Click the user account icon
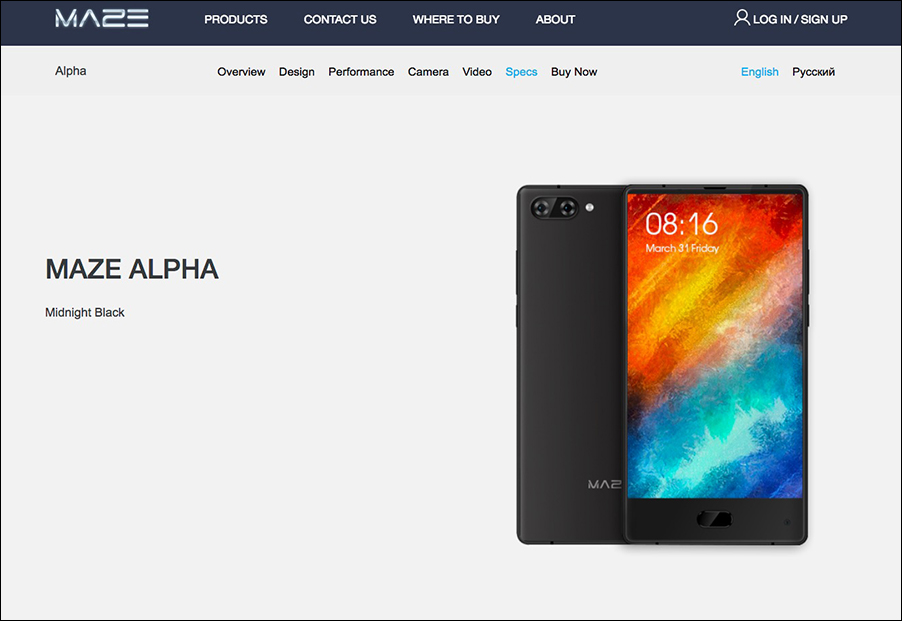The height and width of the screenshot is (621, 902). [742, 18]
